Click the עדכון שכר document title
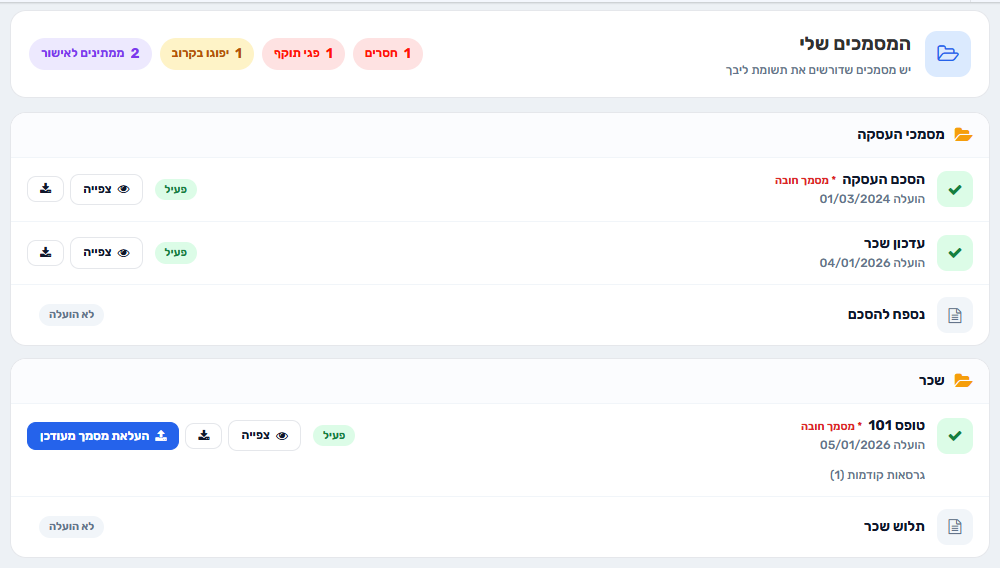The image size is (1000, 568). click(894, 244)
